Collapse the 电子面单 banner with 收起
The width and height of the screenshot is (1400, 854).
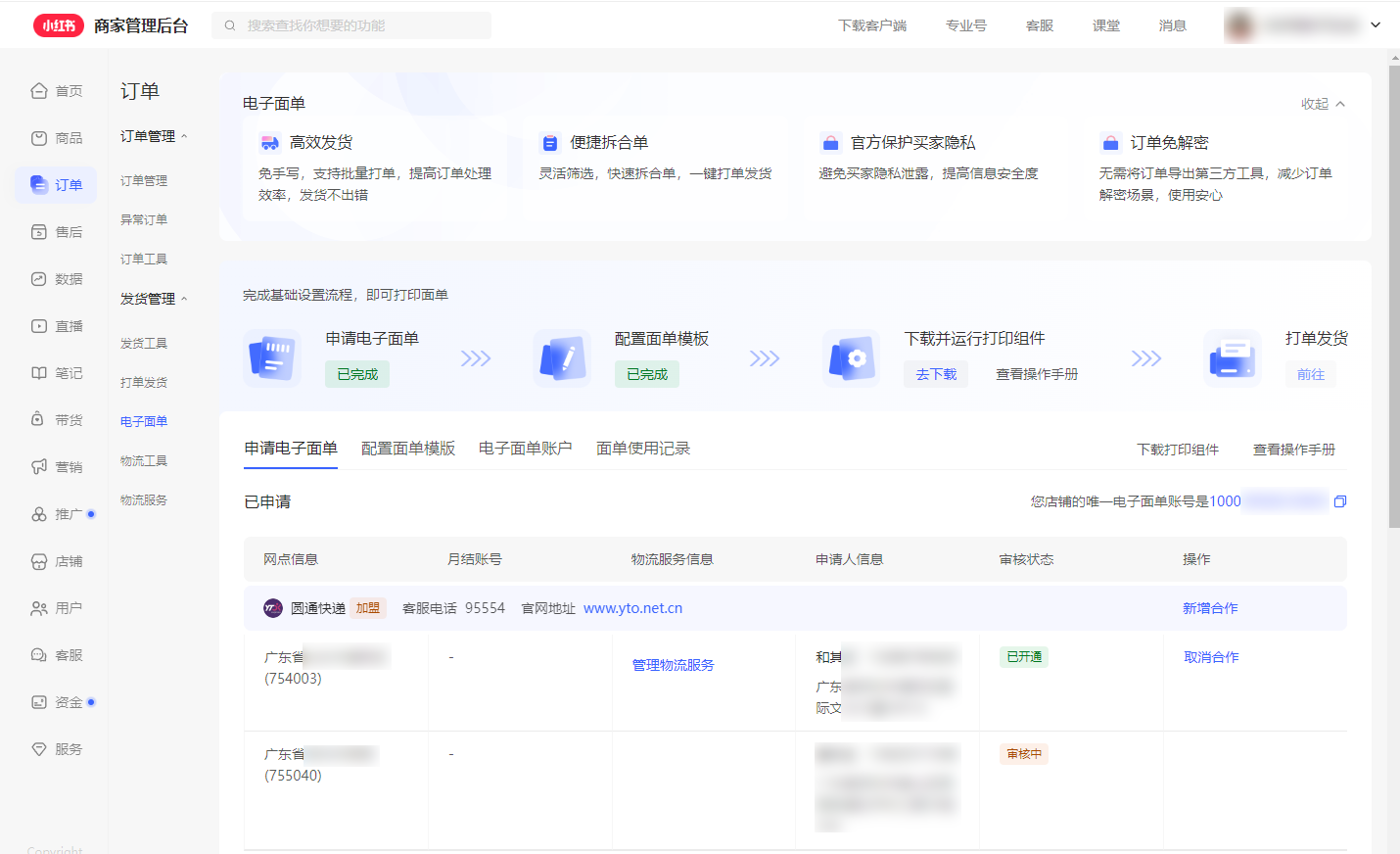click(1323, 104)
